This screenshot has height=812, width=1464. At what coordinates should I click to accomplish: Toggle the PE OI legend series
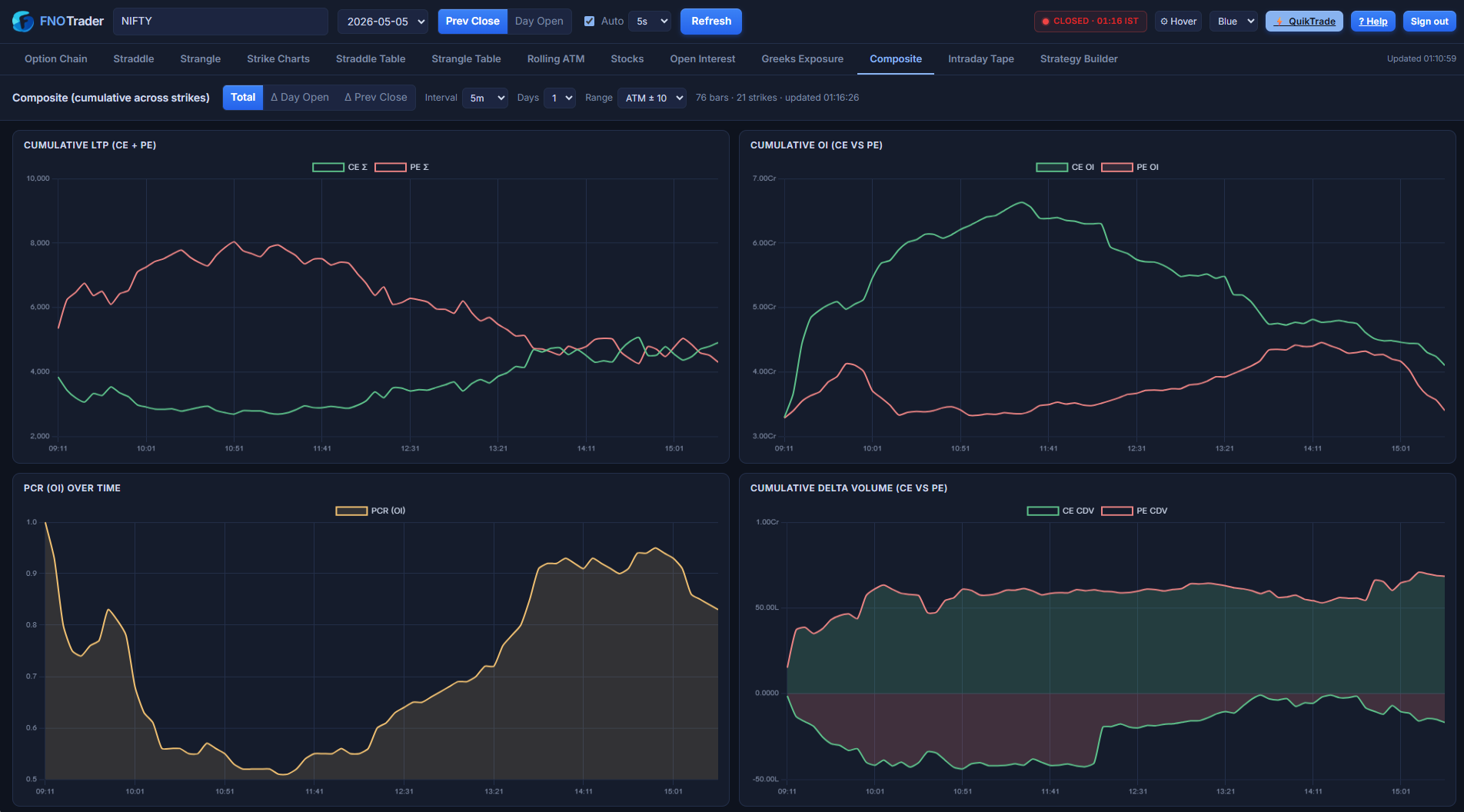coord(1130,167)
